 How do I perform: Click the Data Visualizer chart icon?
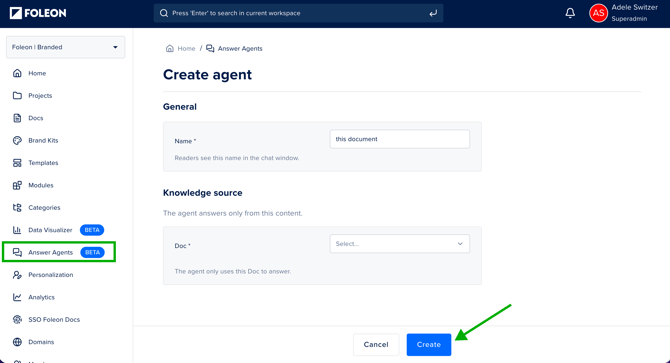(x=17, y=230)
